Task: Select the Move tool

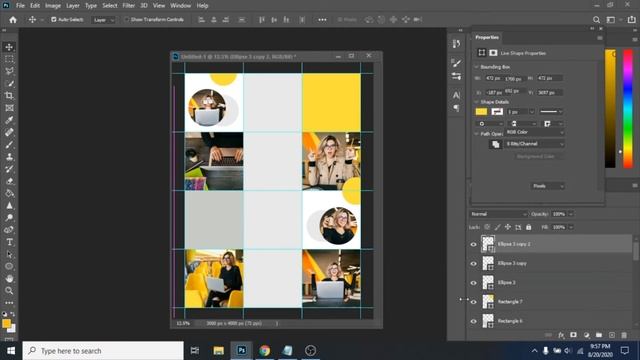Action: point(9,47)
